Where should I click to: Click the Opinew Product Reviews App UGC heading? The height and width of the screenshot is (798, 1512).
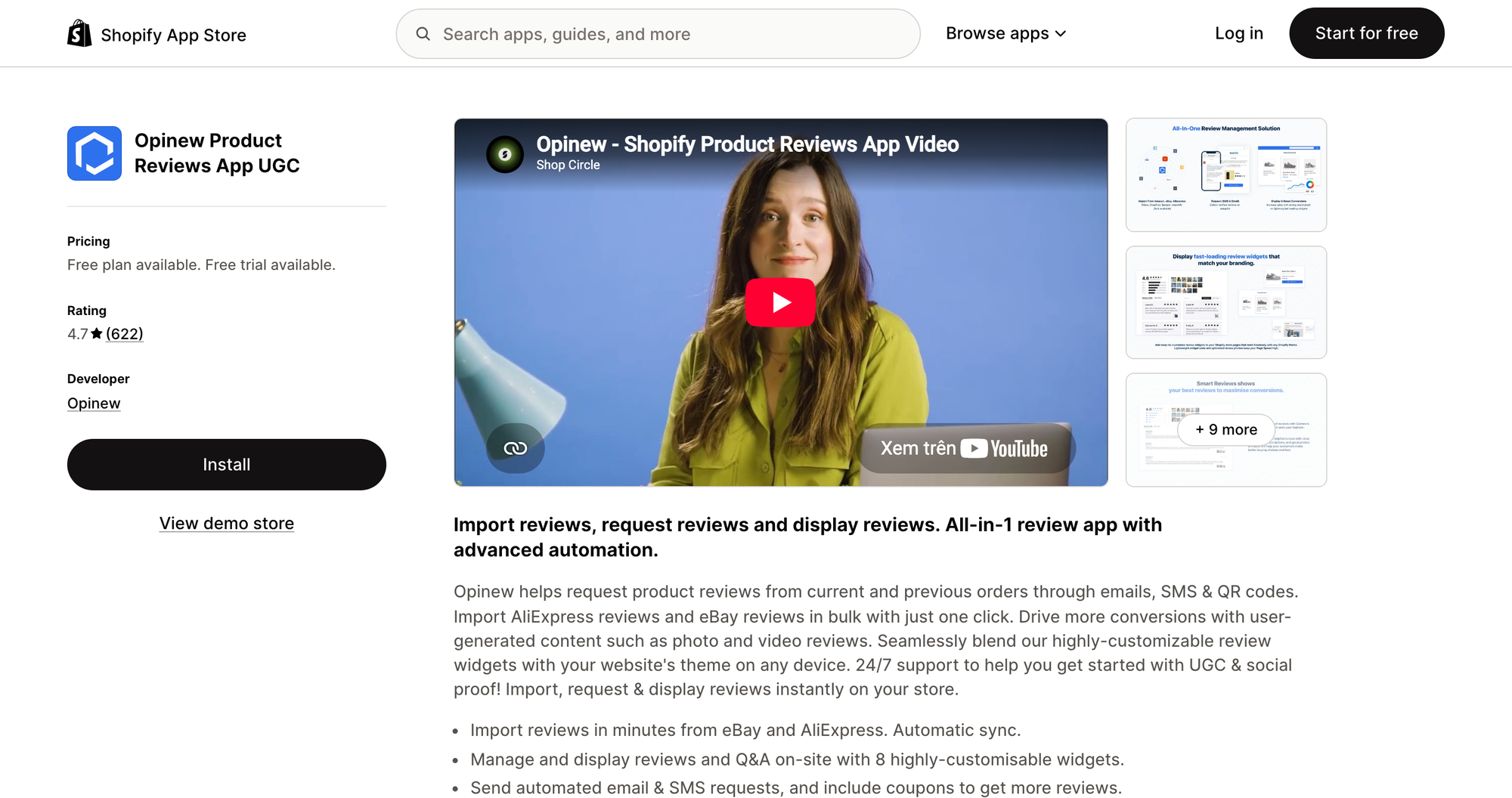217,153
